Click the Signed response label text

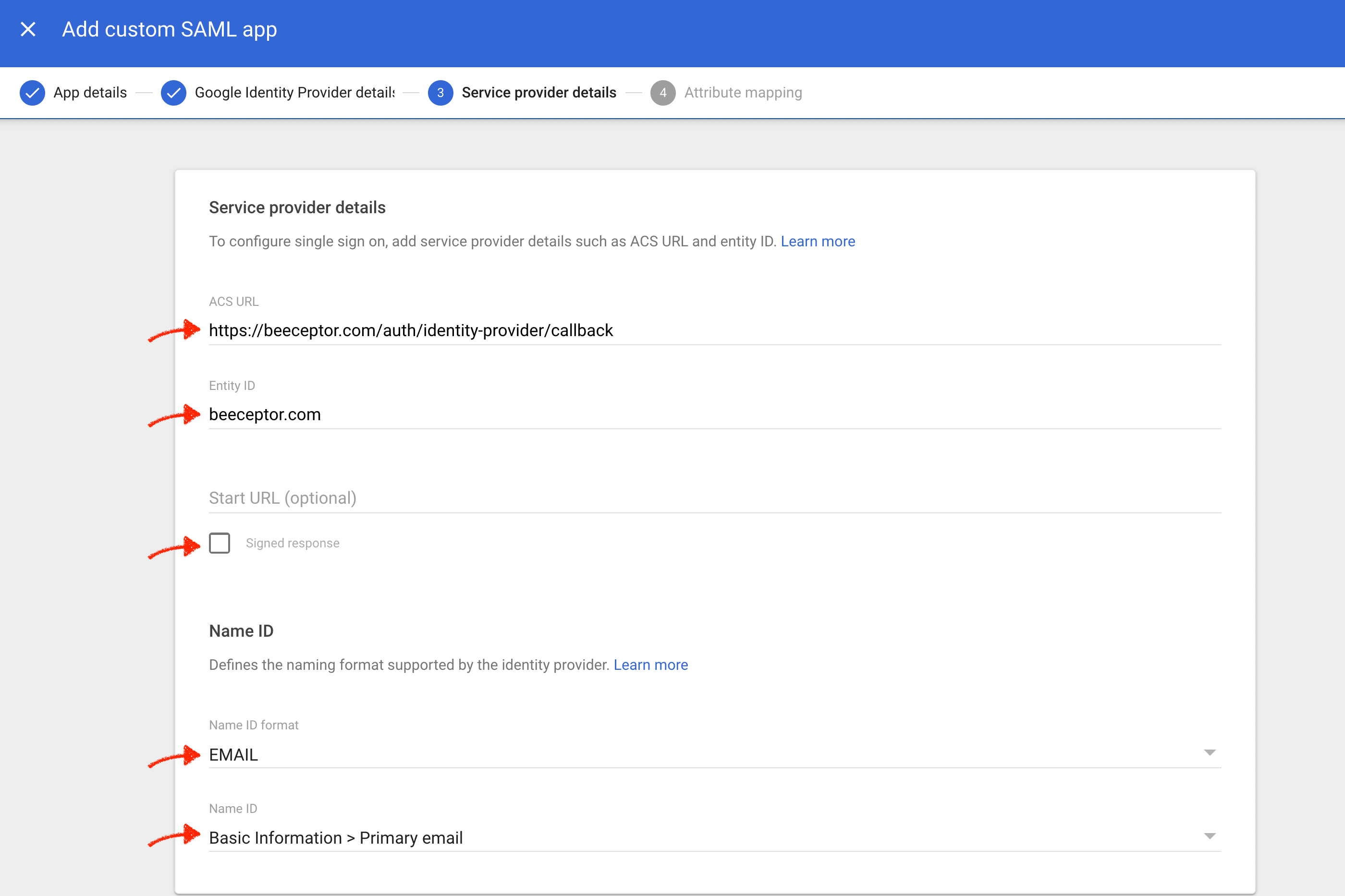(292, 543)
